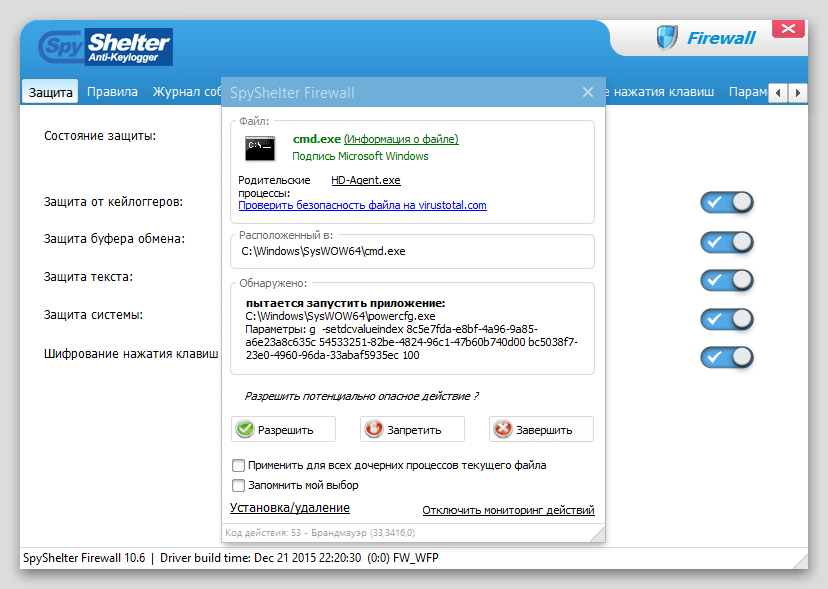Image resolution: width=828 pixels, height=589 pixels.
Task: Click the Firewall shield icon
Action: (x=667, y=38)
